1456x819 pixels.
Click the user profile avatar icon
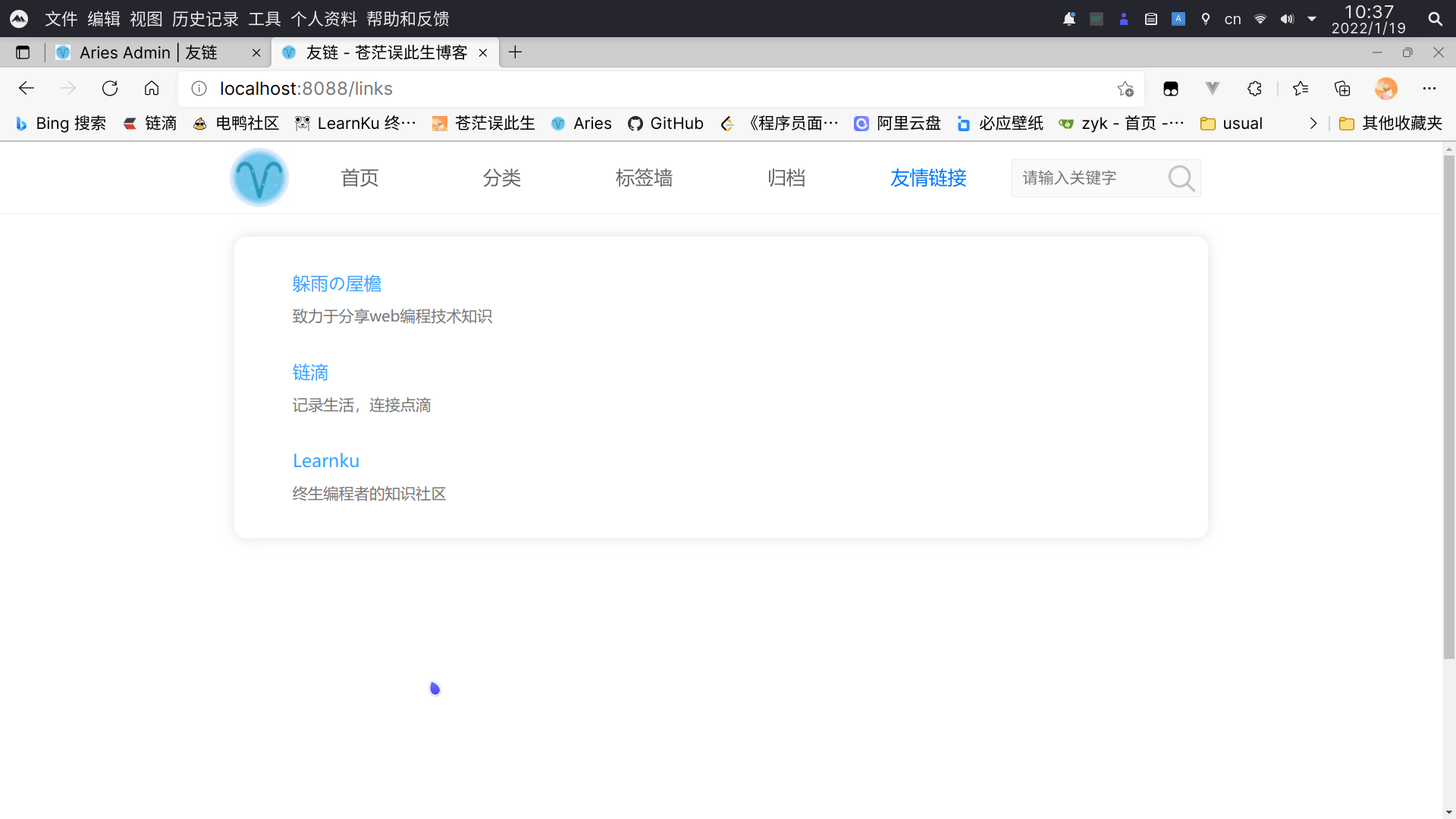tap(1385, 89)
